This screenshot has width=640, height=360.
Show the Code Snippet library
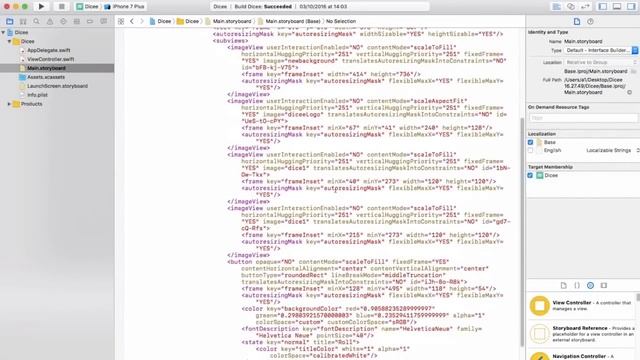(577, 285)
